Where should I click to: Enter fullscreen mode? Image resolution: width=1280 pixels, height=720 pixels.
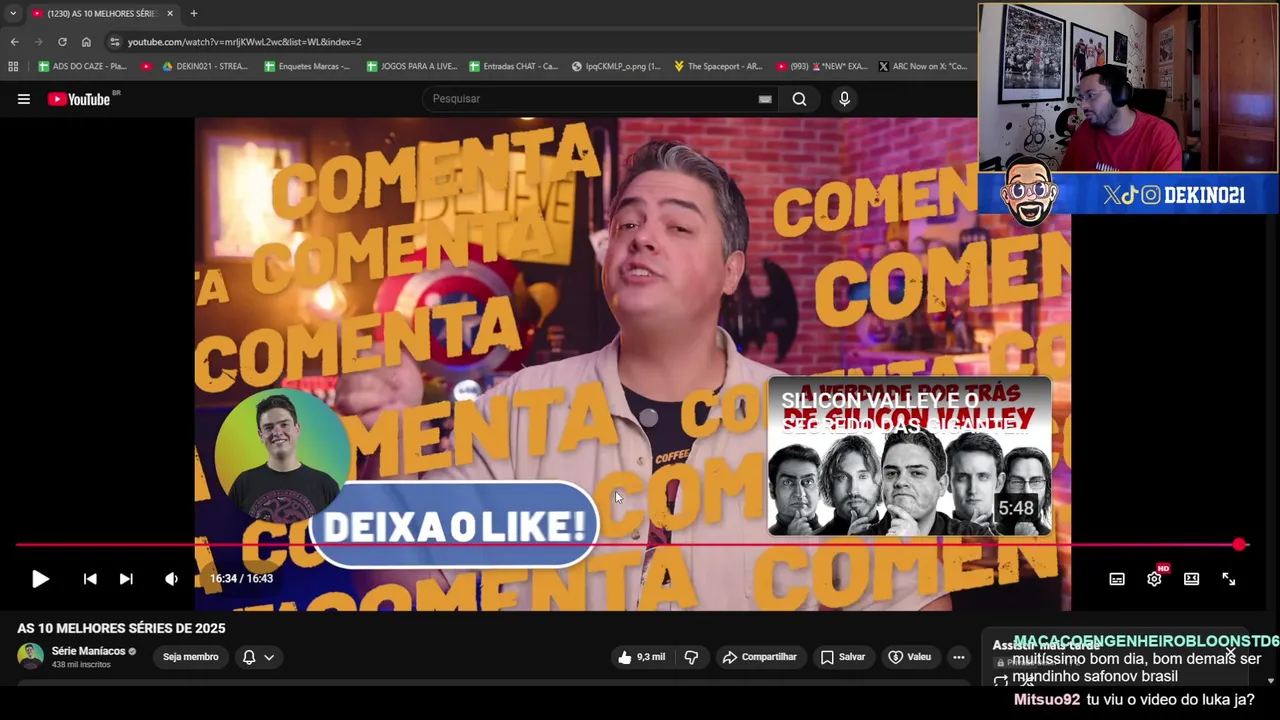(x=1228, y=579)
